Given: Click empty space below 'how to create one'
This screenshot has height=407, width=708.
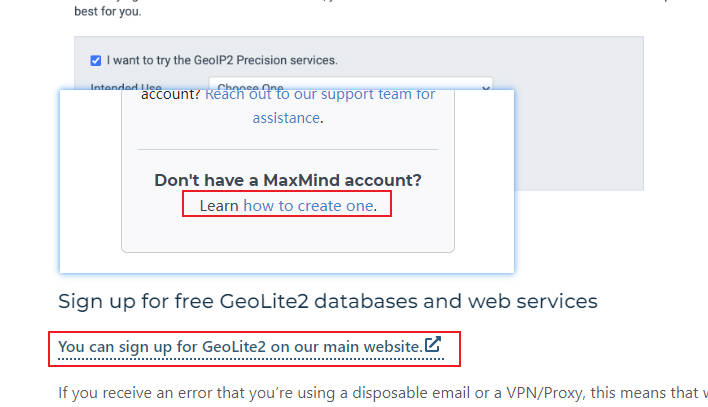Looking at the screenshot, I should (288, 235).
